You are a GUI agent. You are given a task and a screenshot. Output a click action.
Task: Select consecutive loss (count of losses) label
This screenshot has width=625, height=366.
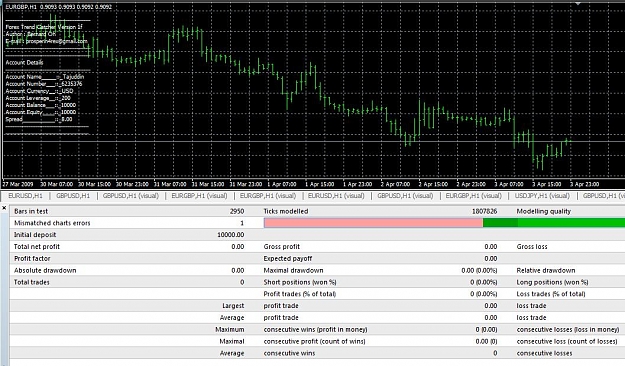pos(567,341)
